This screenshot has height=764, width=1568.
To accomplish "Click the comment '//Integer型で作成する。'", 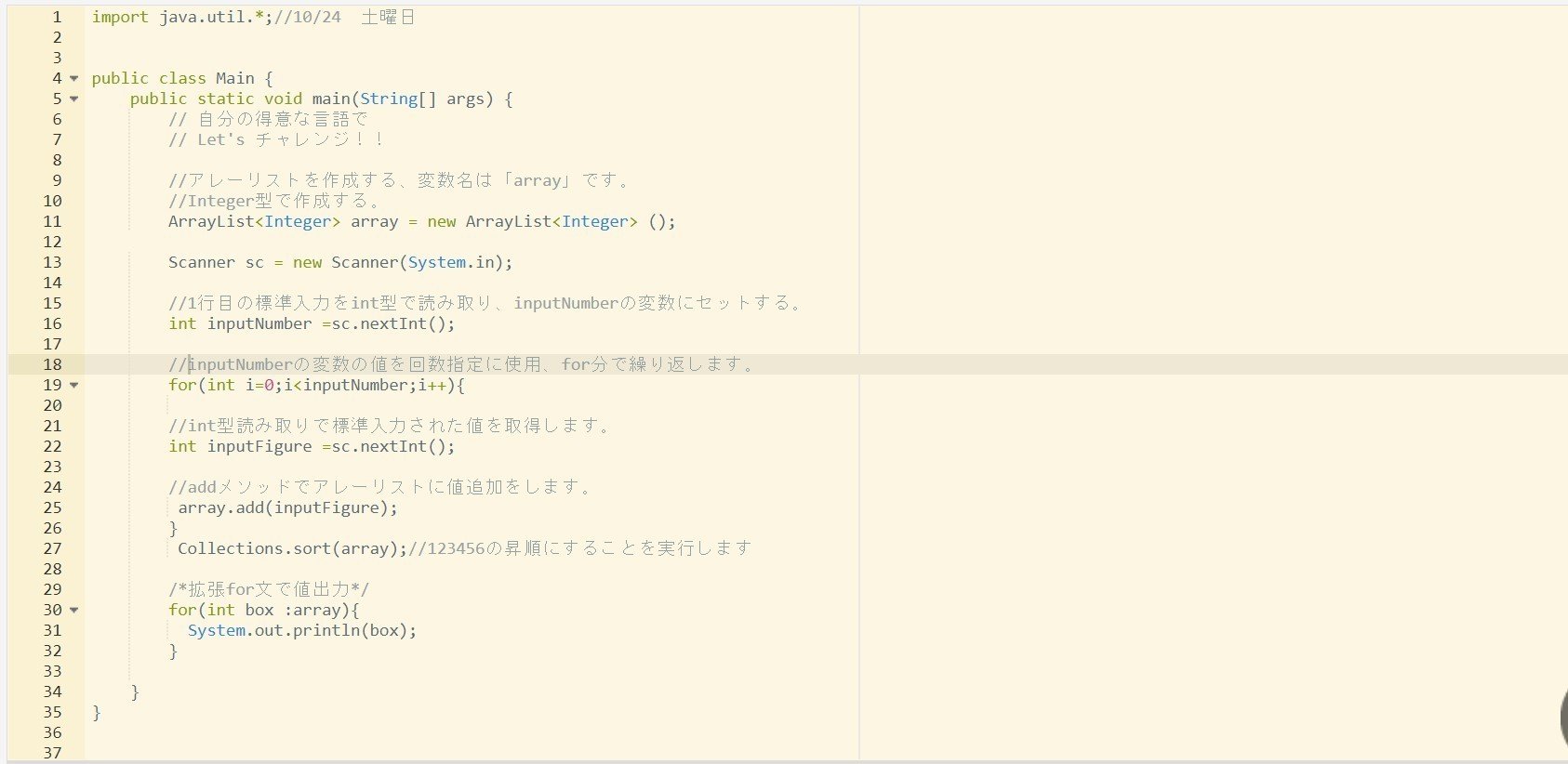I will pyautogui.click(x=274, y=202).
